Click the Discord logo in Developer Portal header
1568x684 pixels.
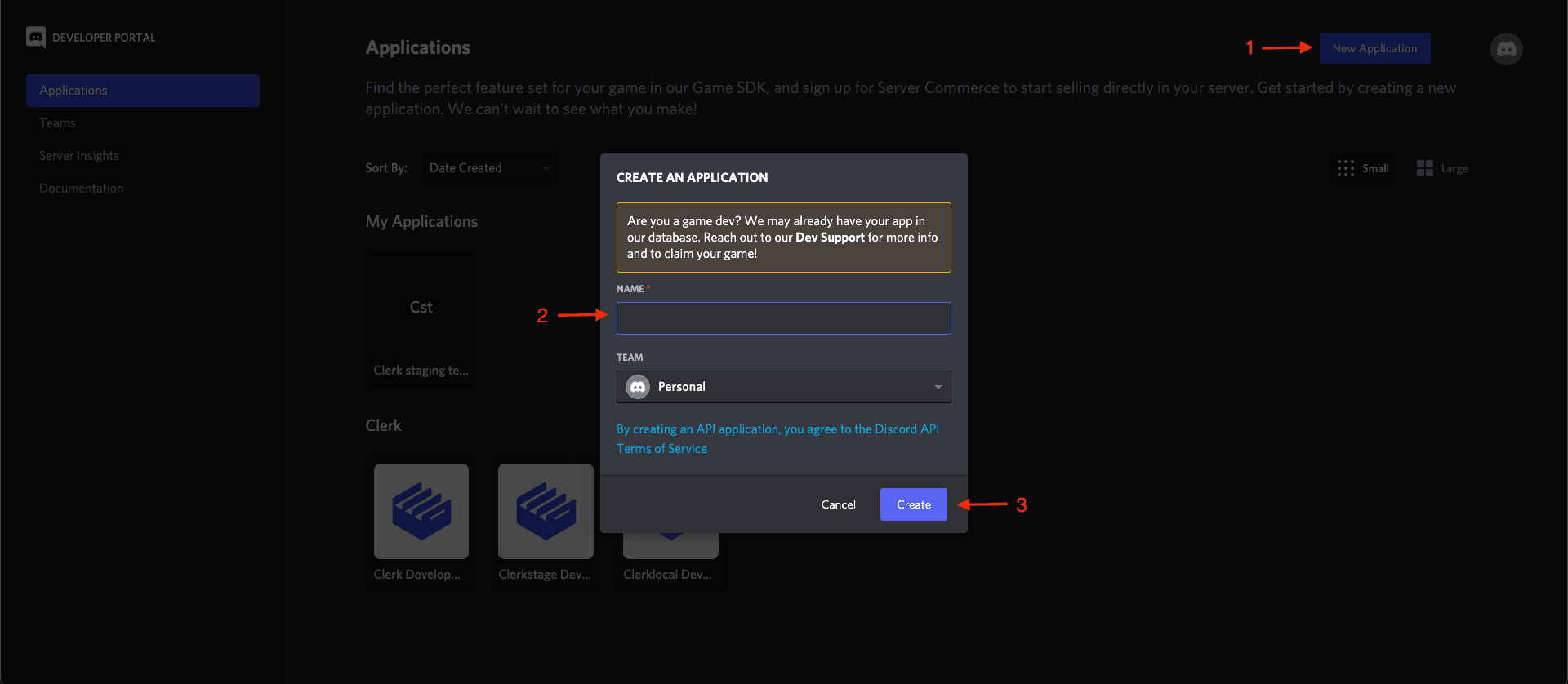coord(36,38)
